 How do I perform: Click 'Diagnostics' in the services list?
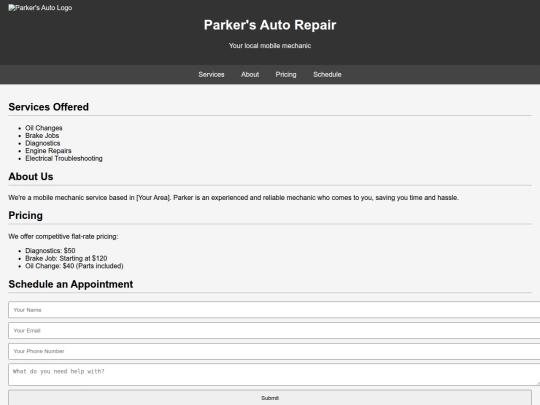point(43,143)
